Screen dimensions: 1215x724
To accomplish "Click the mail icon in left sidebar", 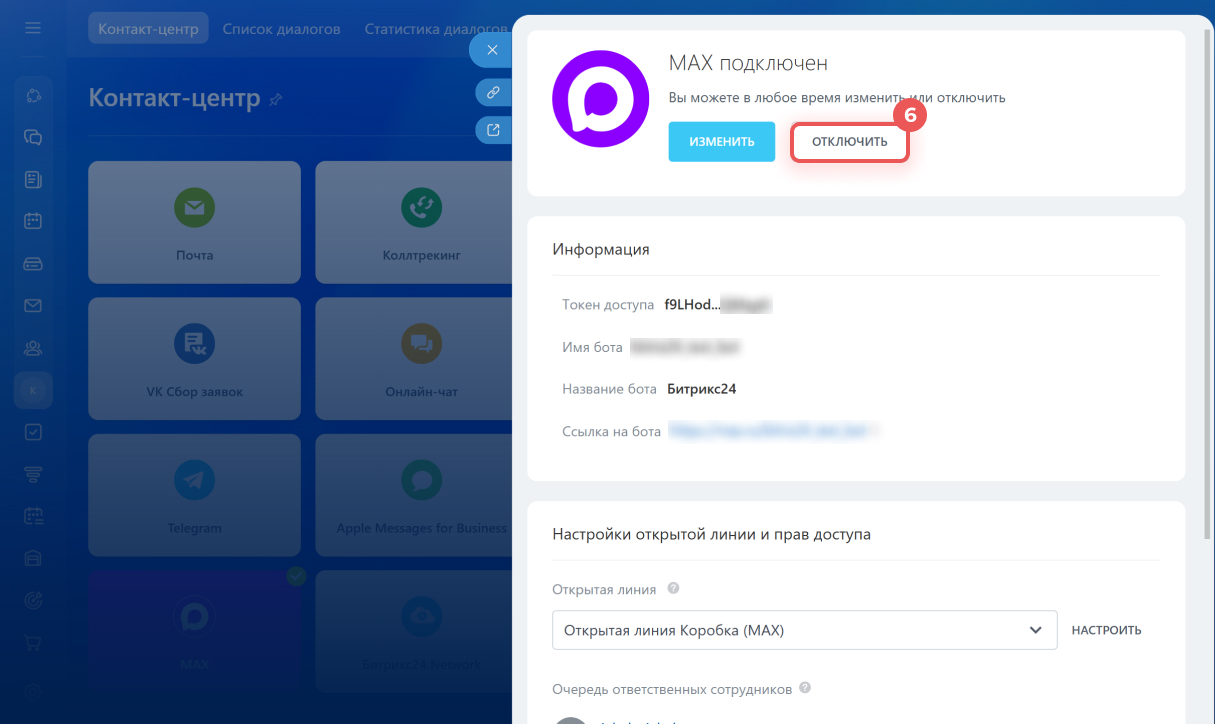I will pos(33,306).
